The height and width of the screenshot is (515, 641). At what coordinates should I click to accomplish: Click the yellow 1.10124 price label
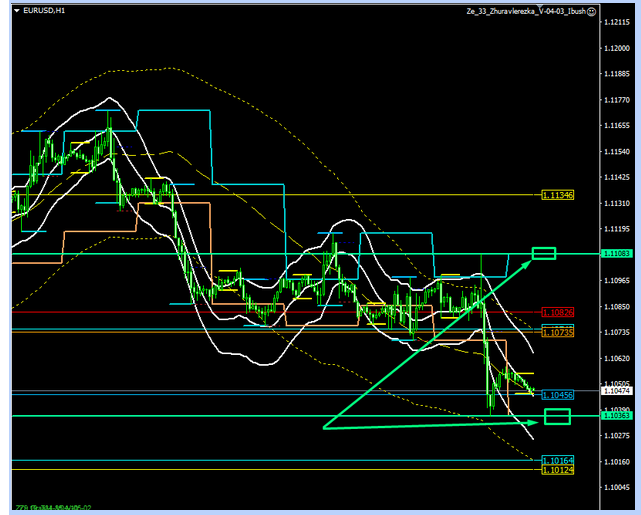pyautogui.click(x=557, y=469)
